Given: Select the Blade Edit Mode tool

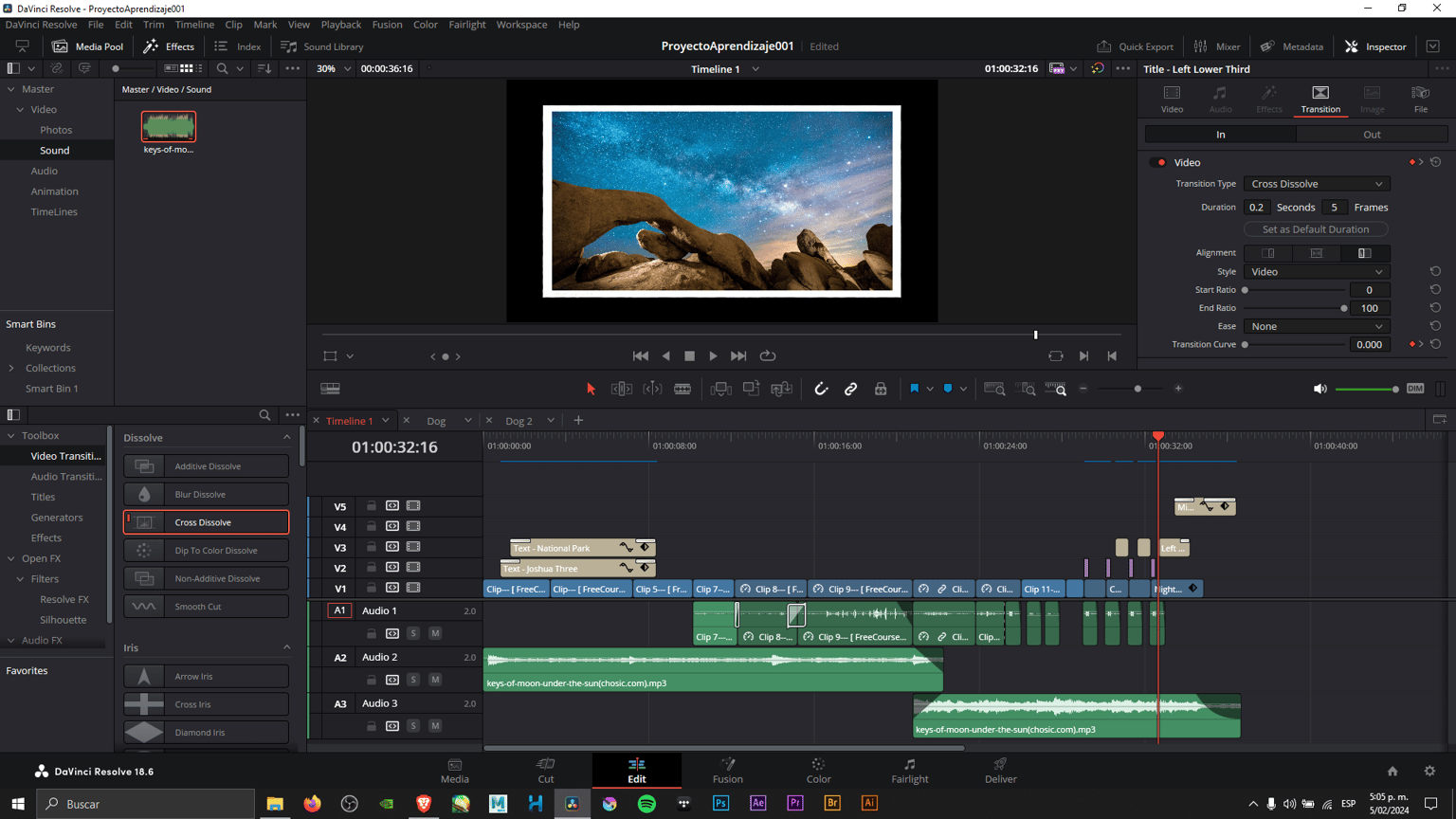Looking at the screenshot, I should point(682,389).
